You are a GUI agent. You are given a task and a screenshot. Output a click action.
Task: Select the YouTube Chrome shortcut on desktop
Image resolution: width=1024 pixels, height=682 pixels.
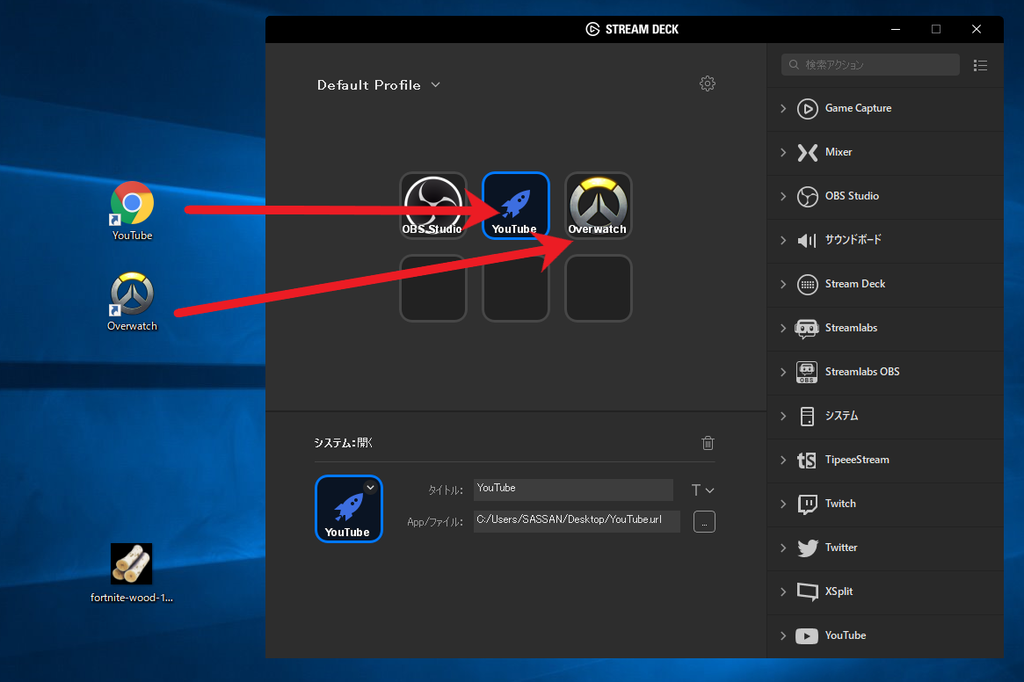(x=132, y=211)
